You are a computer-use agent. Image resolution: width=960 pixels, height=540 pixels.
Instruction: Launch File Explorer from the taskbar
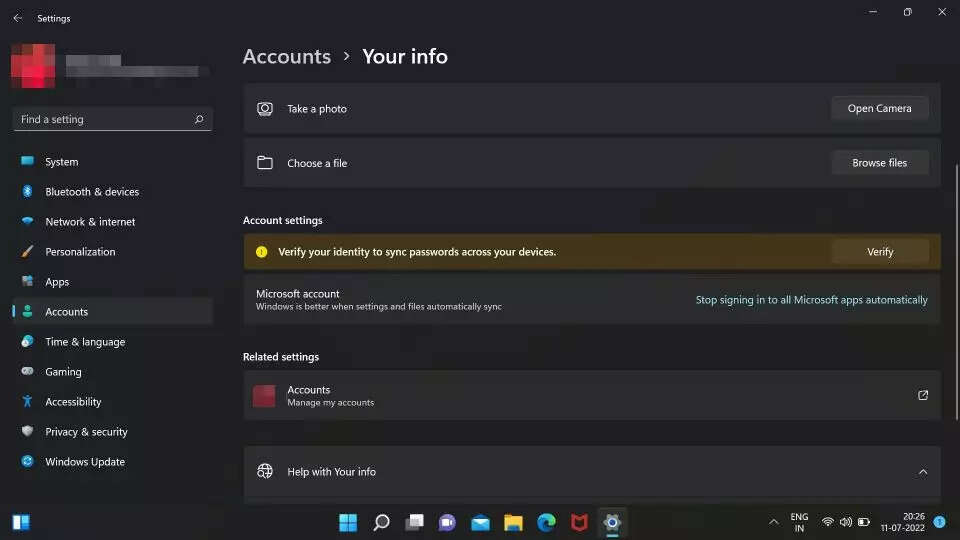pos(513,522)
